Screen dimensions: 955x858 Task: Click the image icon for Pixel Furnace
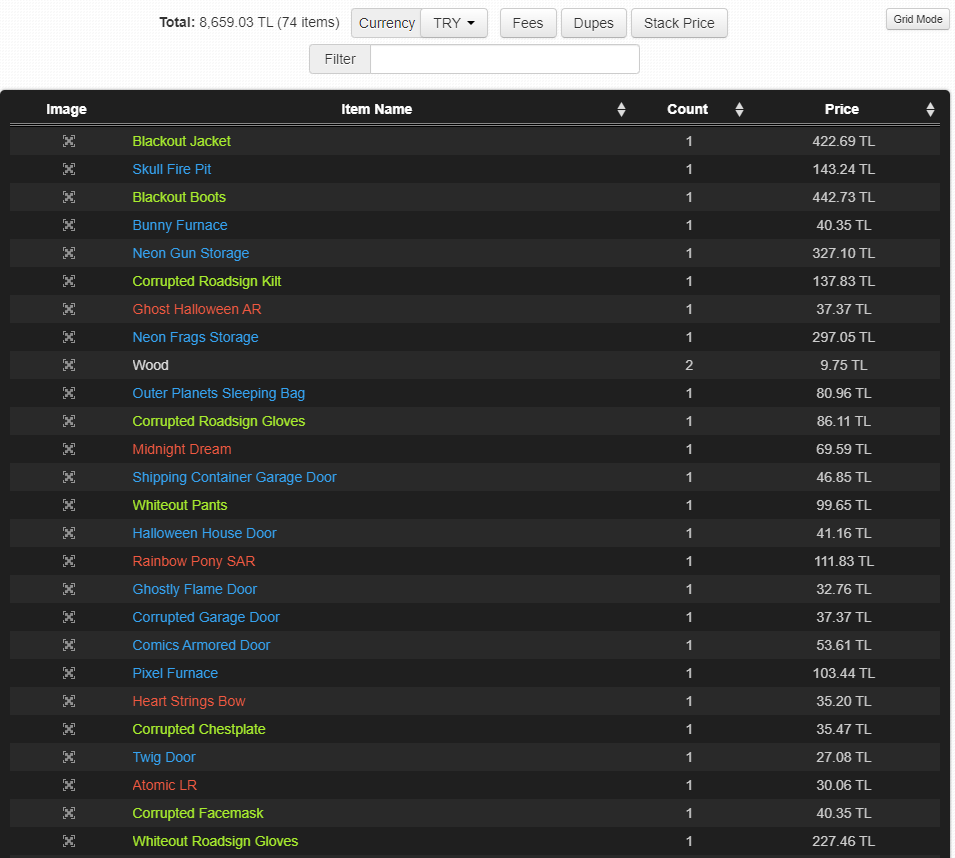[69, 673]
